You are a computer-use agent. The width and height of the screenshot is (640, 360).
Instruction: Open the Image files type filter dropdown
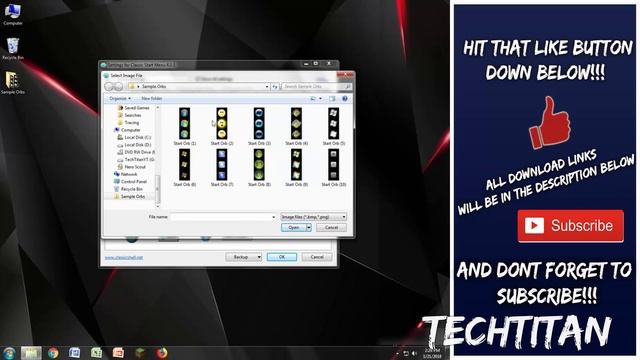313,217
